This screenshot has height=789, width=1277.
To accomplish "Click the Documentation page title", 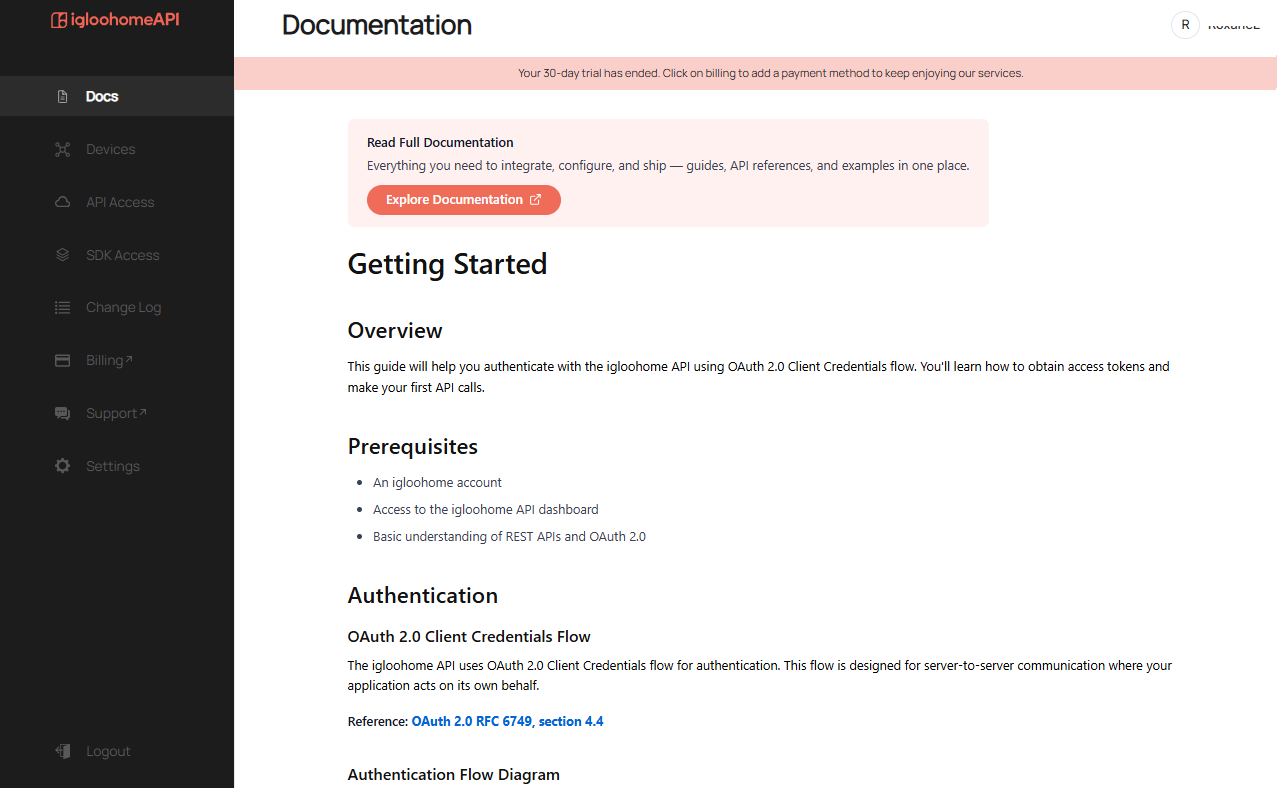I will (x=377, y=25).
